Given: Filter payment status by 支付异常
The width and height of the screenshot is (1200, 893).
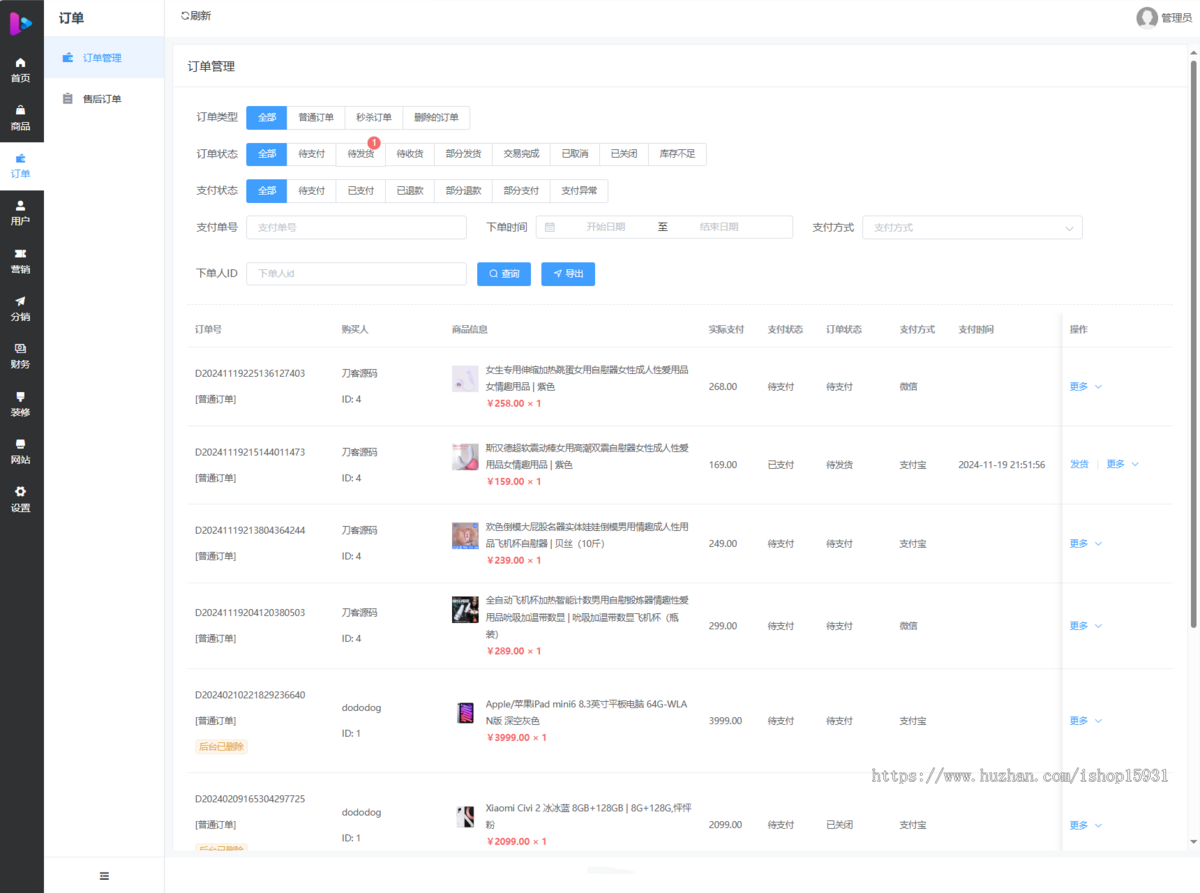Looking at the screenshot, I should point(579,191).
